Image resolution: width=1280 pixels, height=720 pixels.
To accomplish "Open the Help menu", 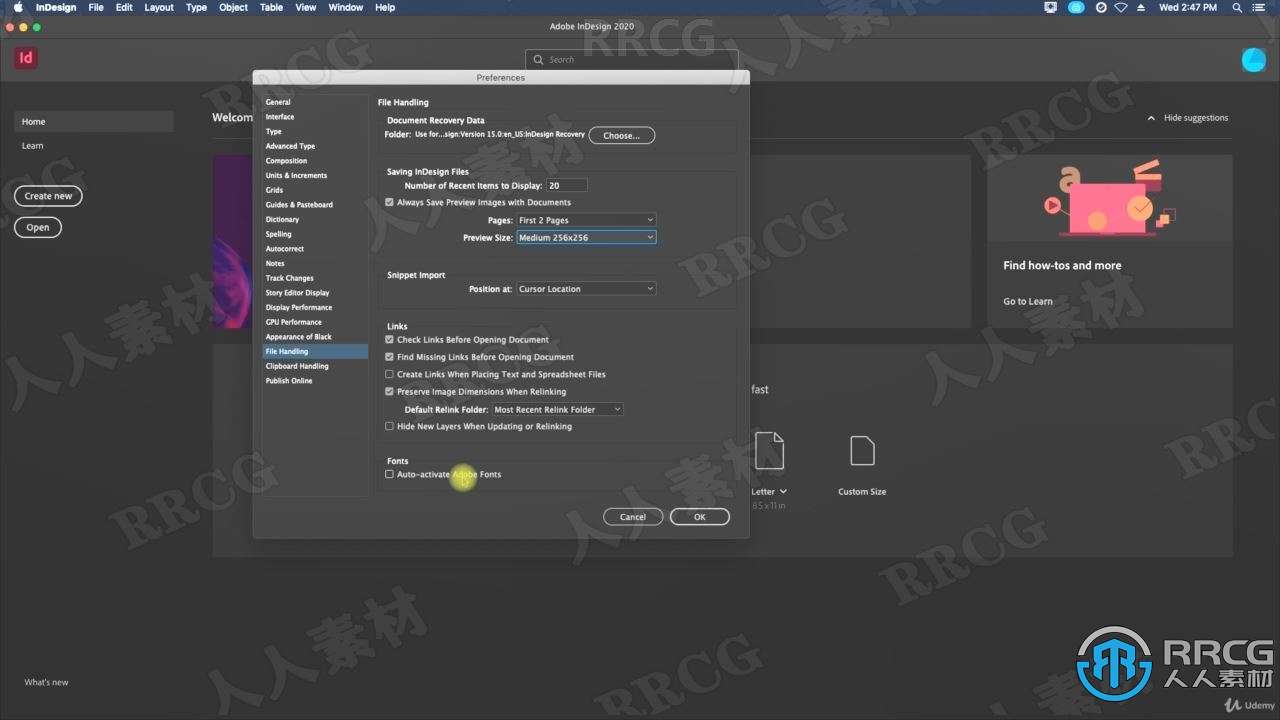I will (x=385, y=7).
